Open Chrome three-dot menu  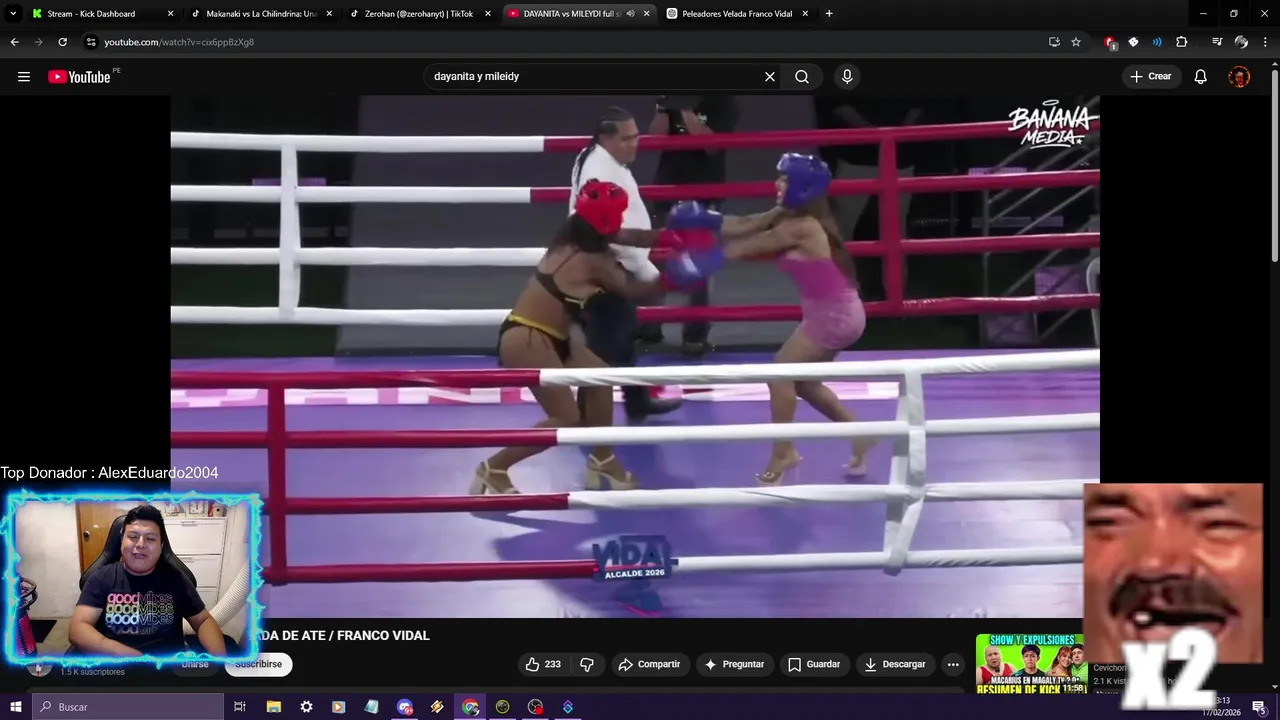click(x=1266, y=42)
